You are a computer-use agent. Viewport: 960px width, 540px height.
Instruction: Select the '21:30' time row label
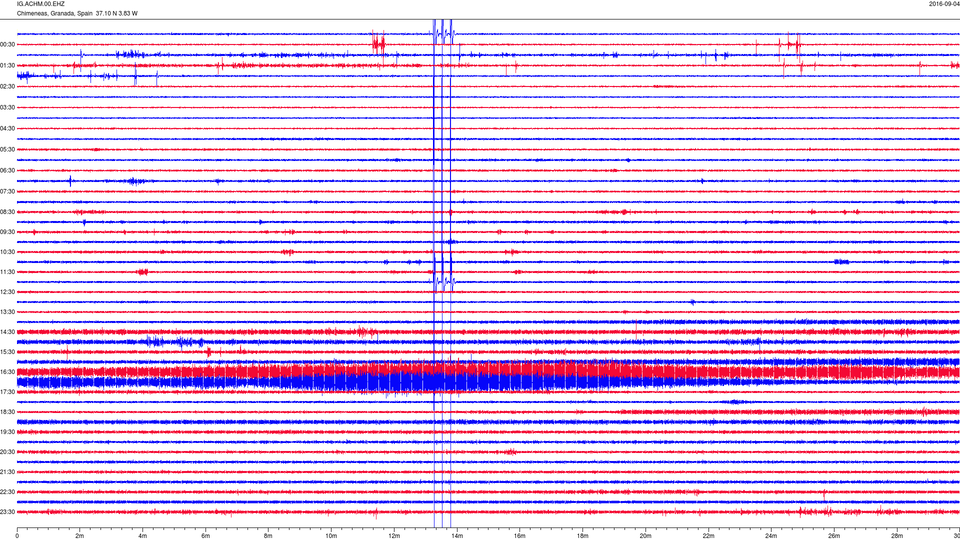tap(7, 472)
